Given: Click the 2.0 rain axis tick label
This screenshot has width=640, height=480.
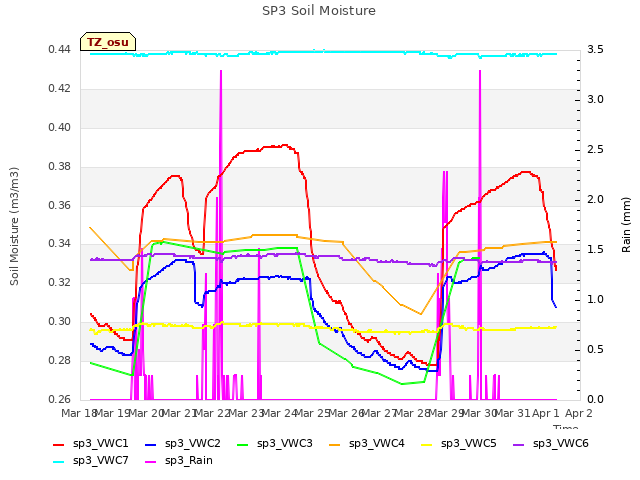Looking at the screenshot, I should click(595, 200).
